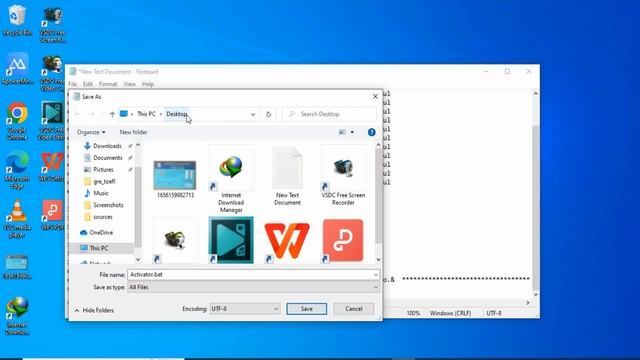The width and height of the screenshot is (640, 360).
Task: Open Notepad Help menu
Action: [148, 84]
